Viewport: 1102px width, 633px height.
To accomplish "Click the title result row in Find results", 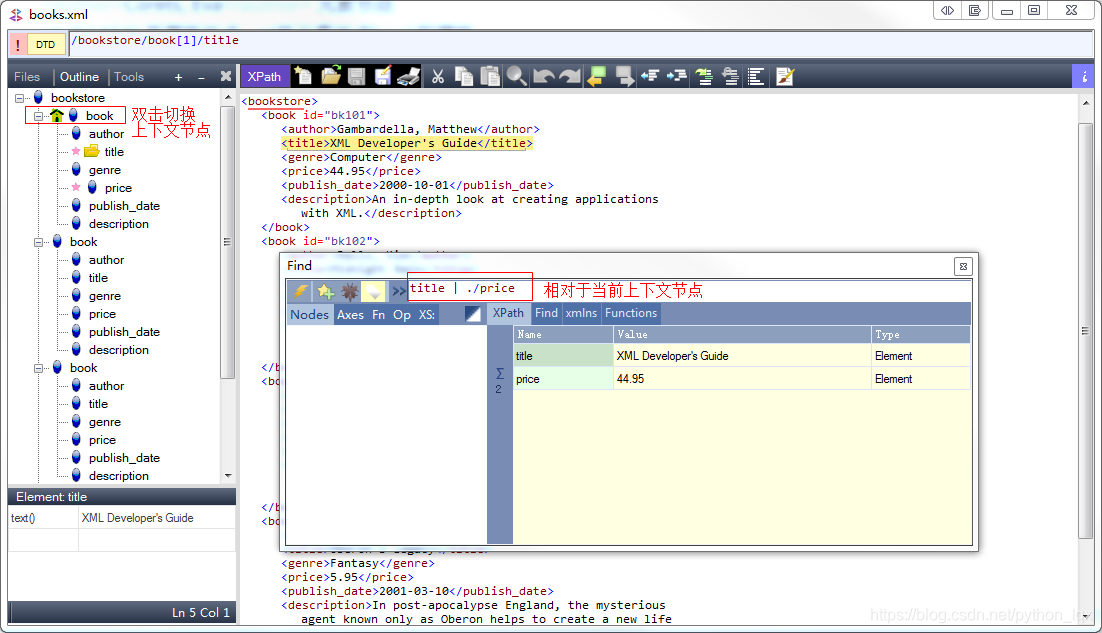I will point(741,355).
